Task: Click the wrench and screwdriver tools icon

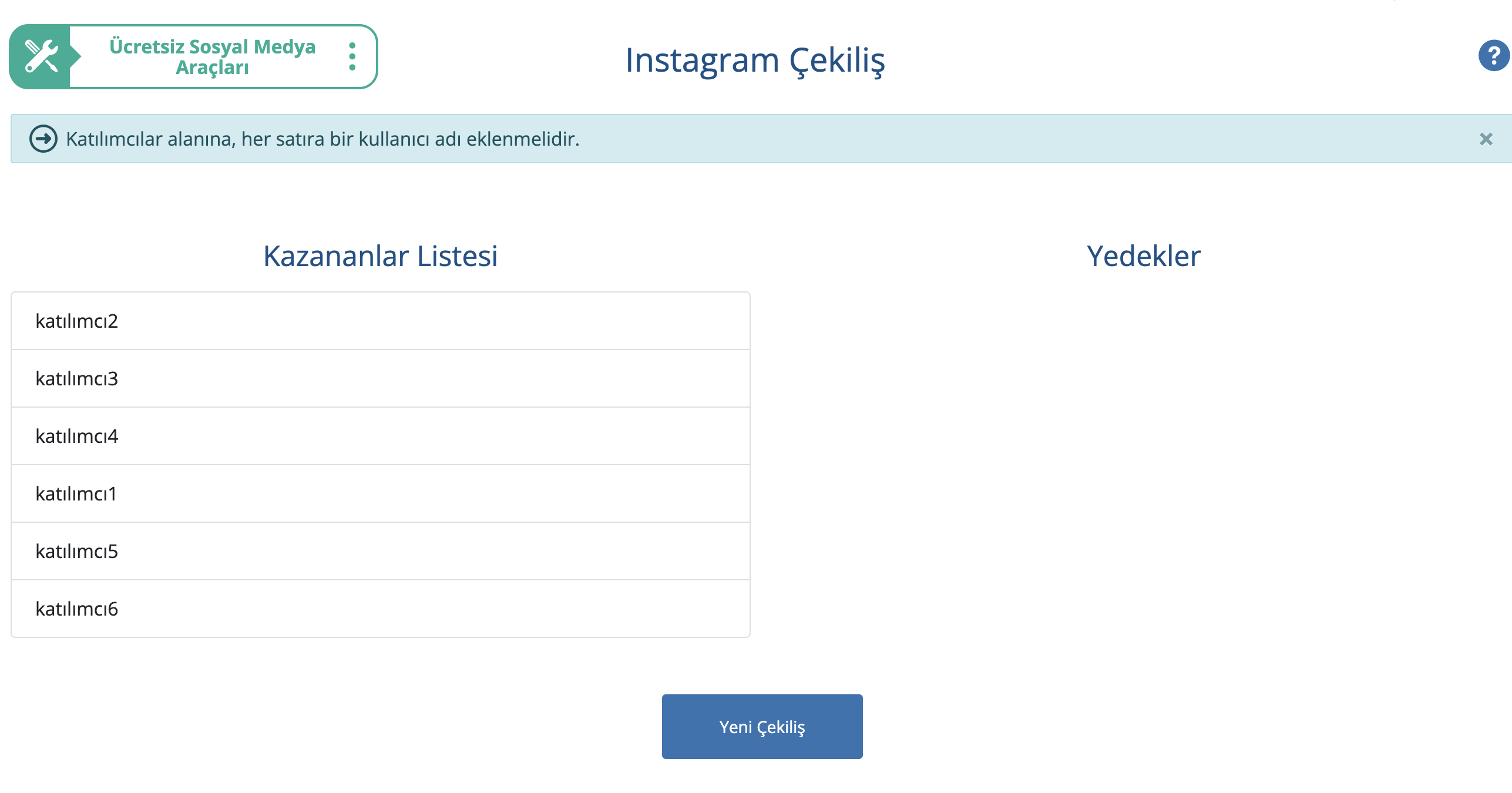Action: pos(41,56)
